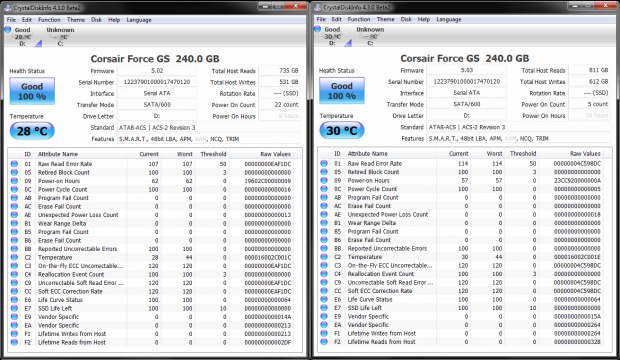Click CrystalDiskInfo title icon in left window

click(x=8, y=8)
